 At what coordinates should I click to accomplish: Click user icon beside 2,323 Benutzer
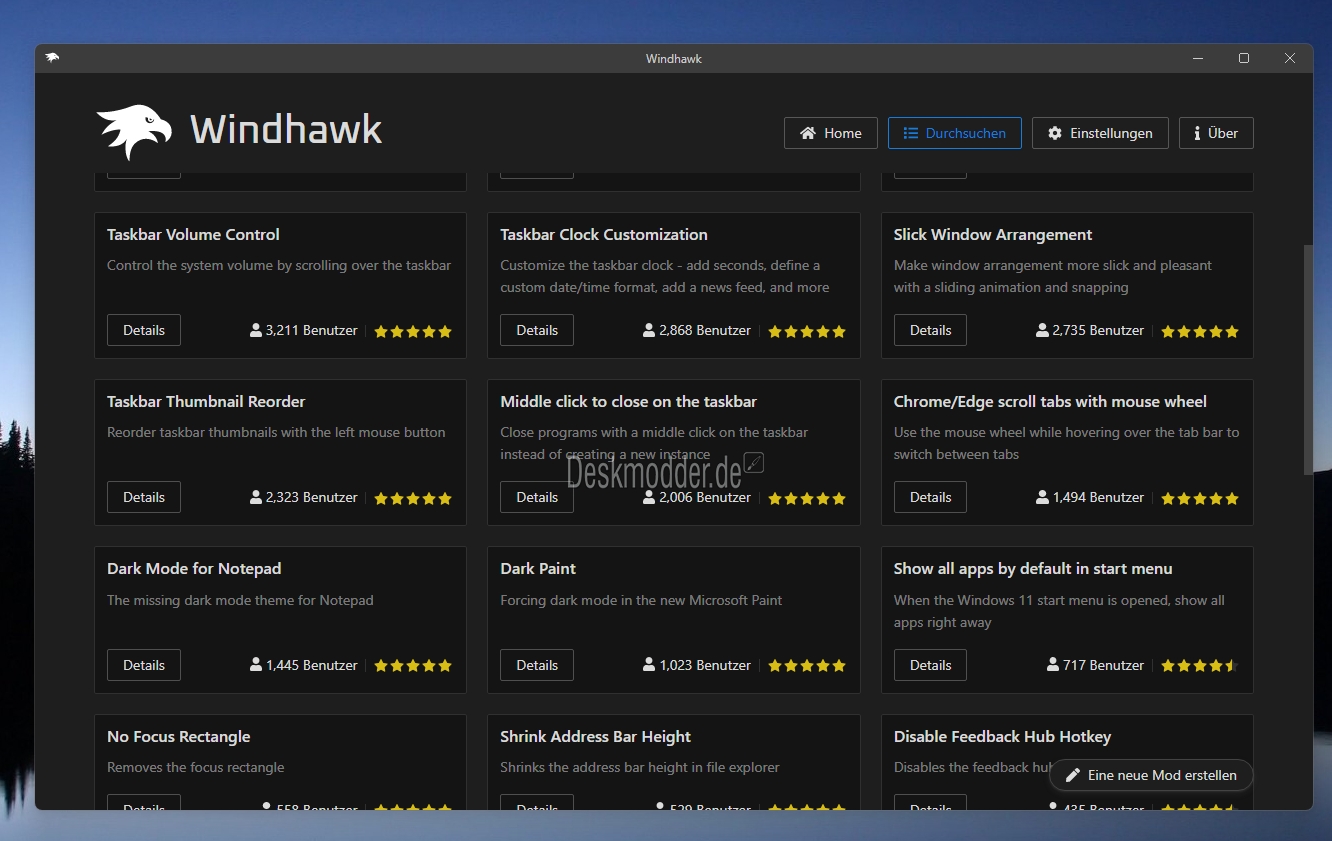tap(256, 497)
